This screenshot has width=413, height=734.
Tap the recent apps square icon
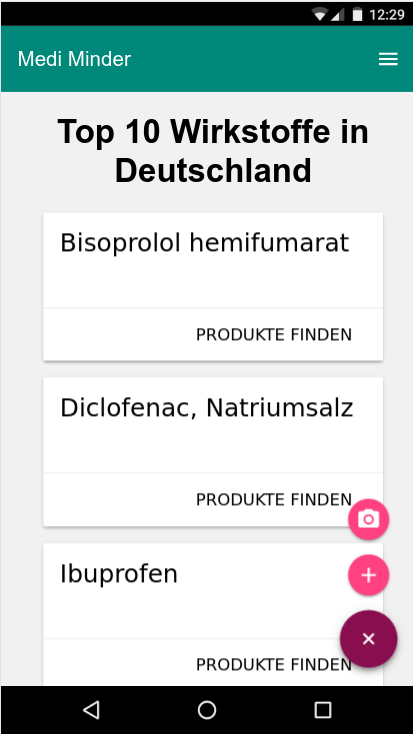click(x=322, y=710)
